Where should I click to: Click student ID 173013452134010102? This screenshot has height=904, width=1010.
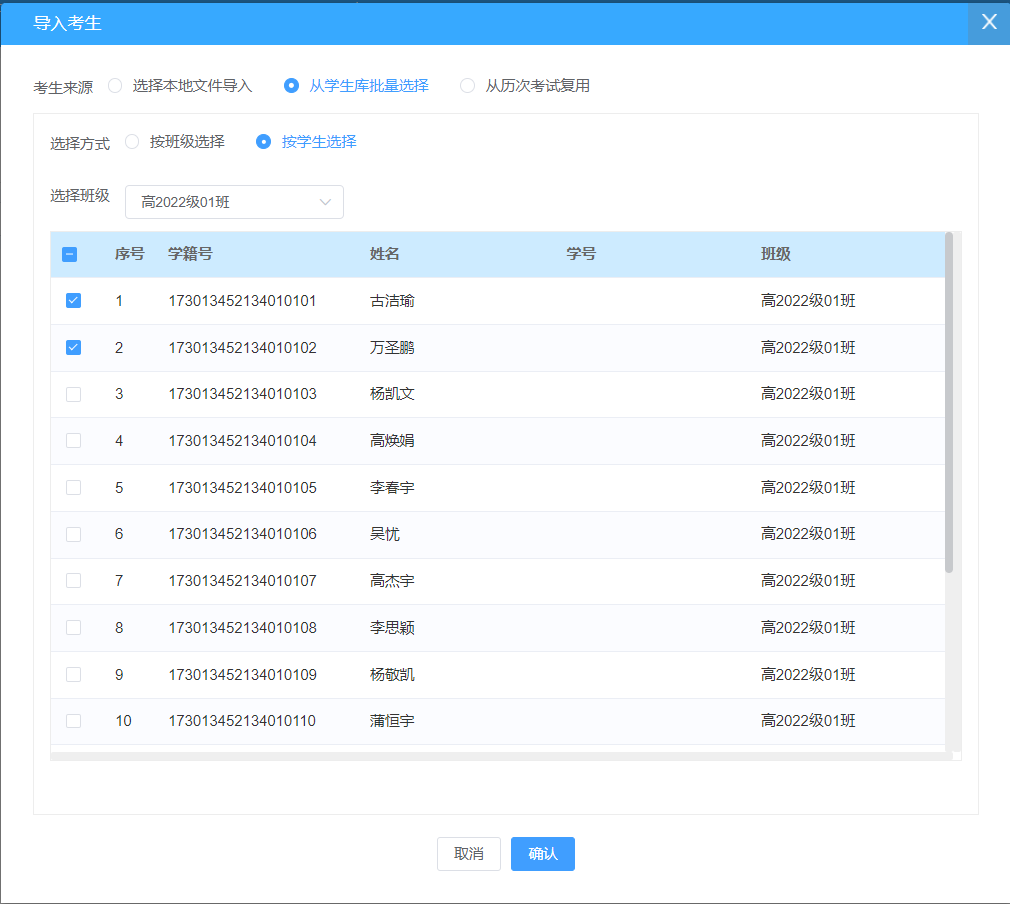[242, 348]
